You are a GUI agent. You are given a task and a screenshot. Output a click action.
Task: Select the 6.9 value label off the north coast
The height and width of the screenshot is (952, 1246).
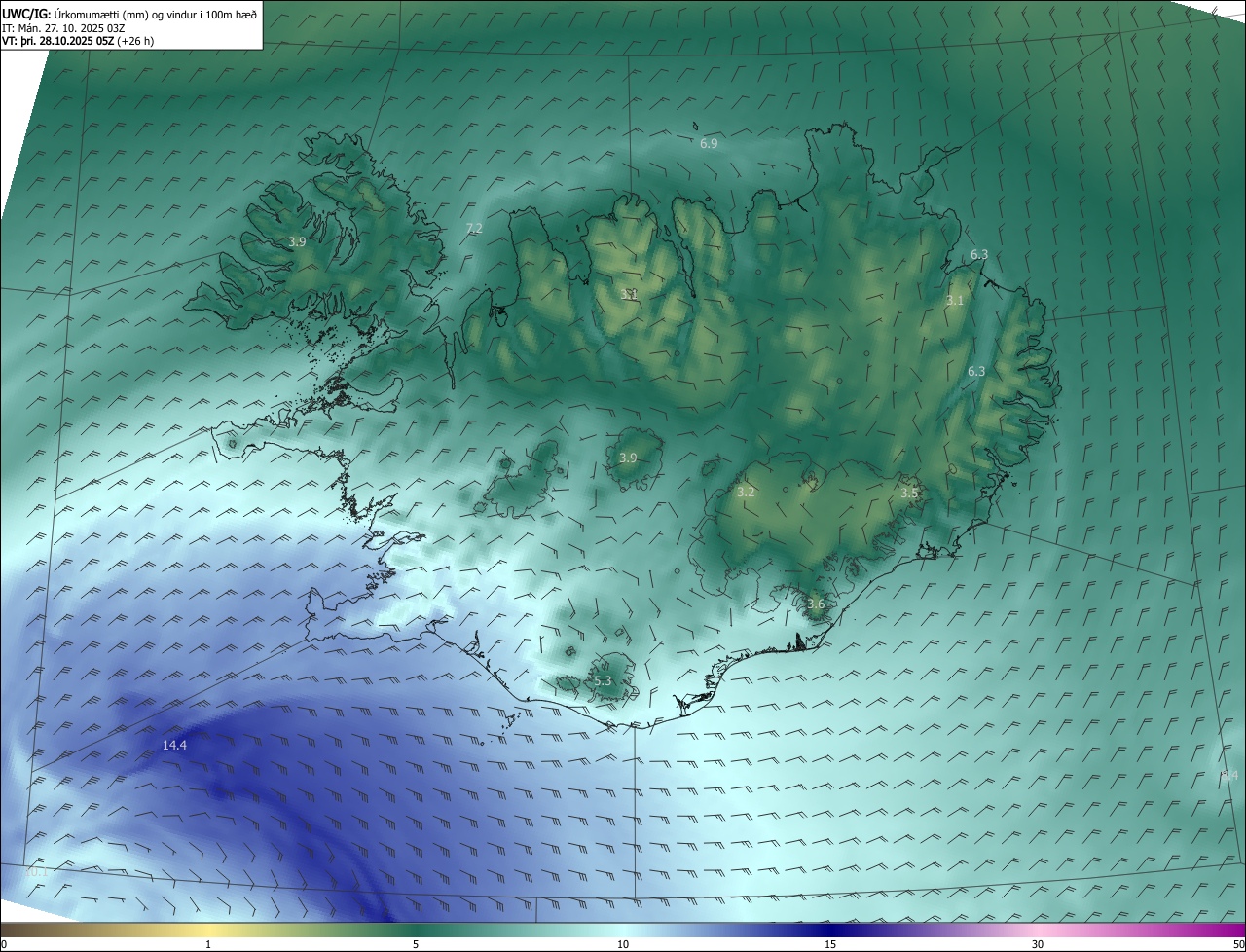tap(709, 143)
